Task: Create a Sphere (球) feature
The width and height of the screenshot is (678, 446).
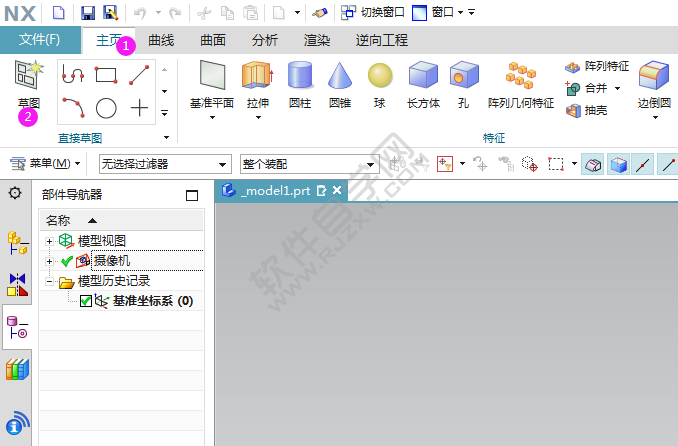Action: 380,84
